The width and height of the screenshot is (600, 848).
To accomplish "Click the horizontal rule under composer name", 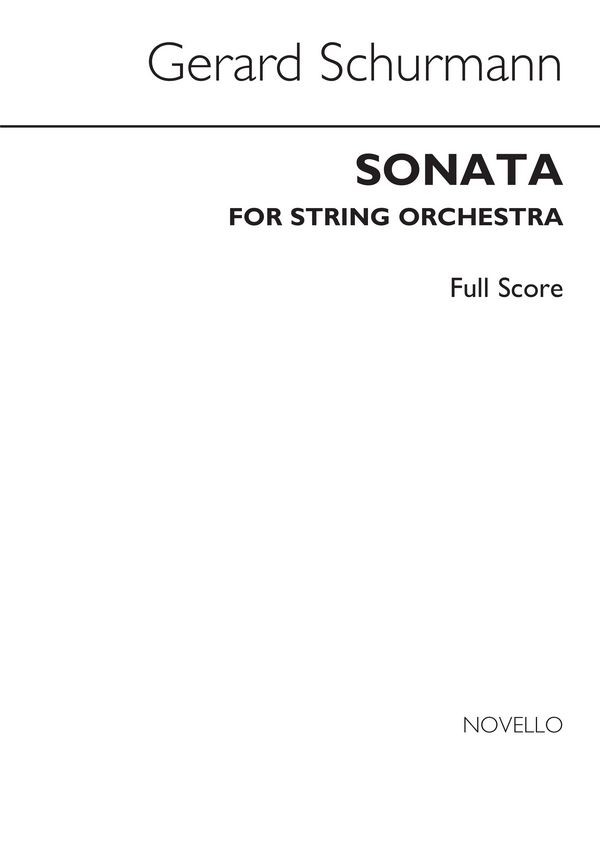I will (300, 126).
